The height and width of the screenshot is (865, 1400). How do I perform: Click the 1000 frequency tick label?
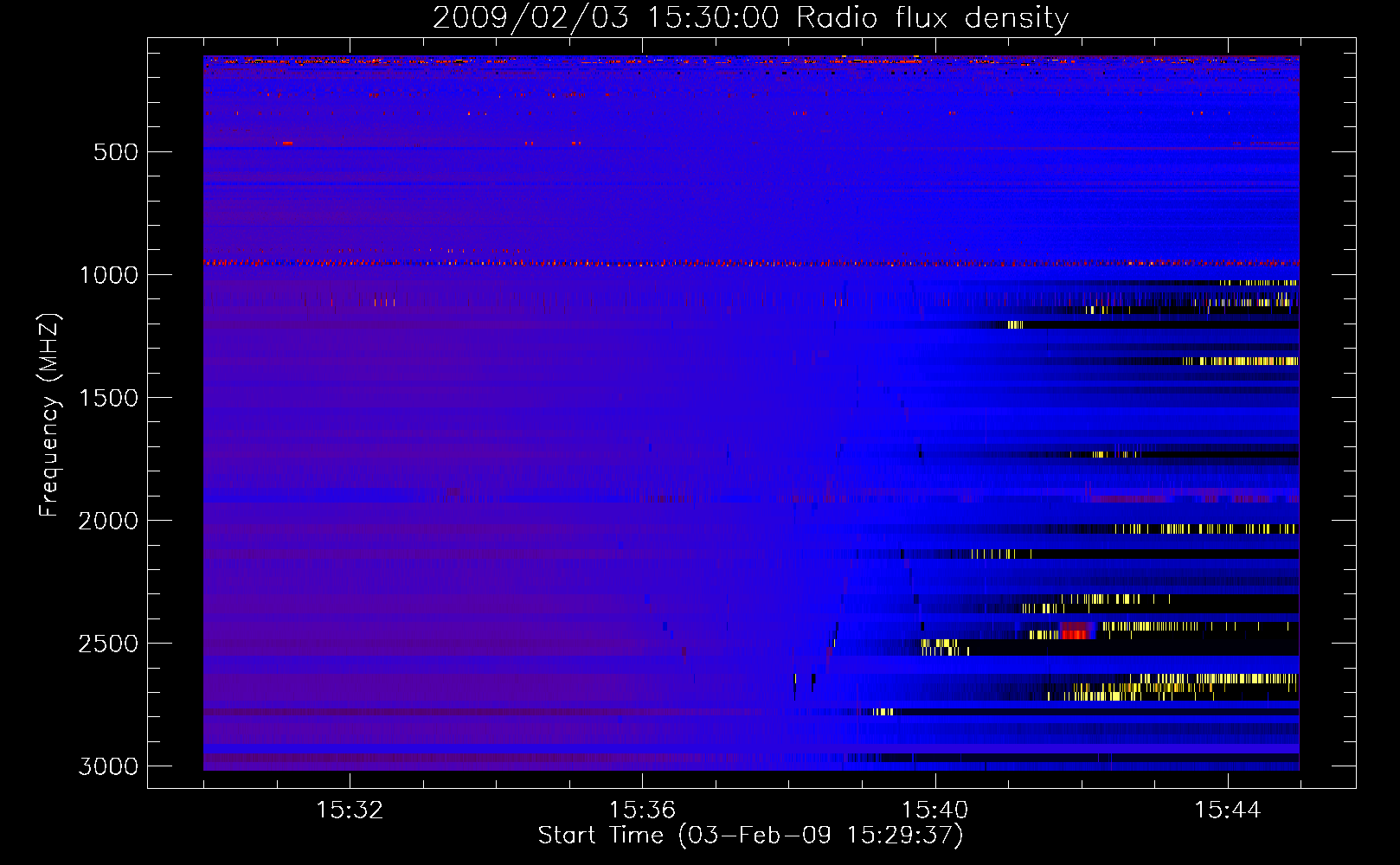tap(108, 275)
